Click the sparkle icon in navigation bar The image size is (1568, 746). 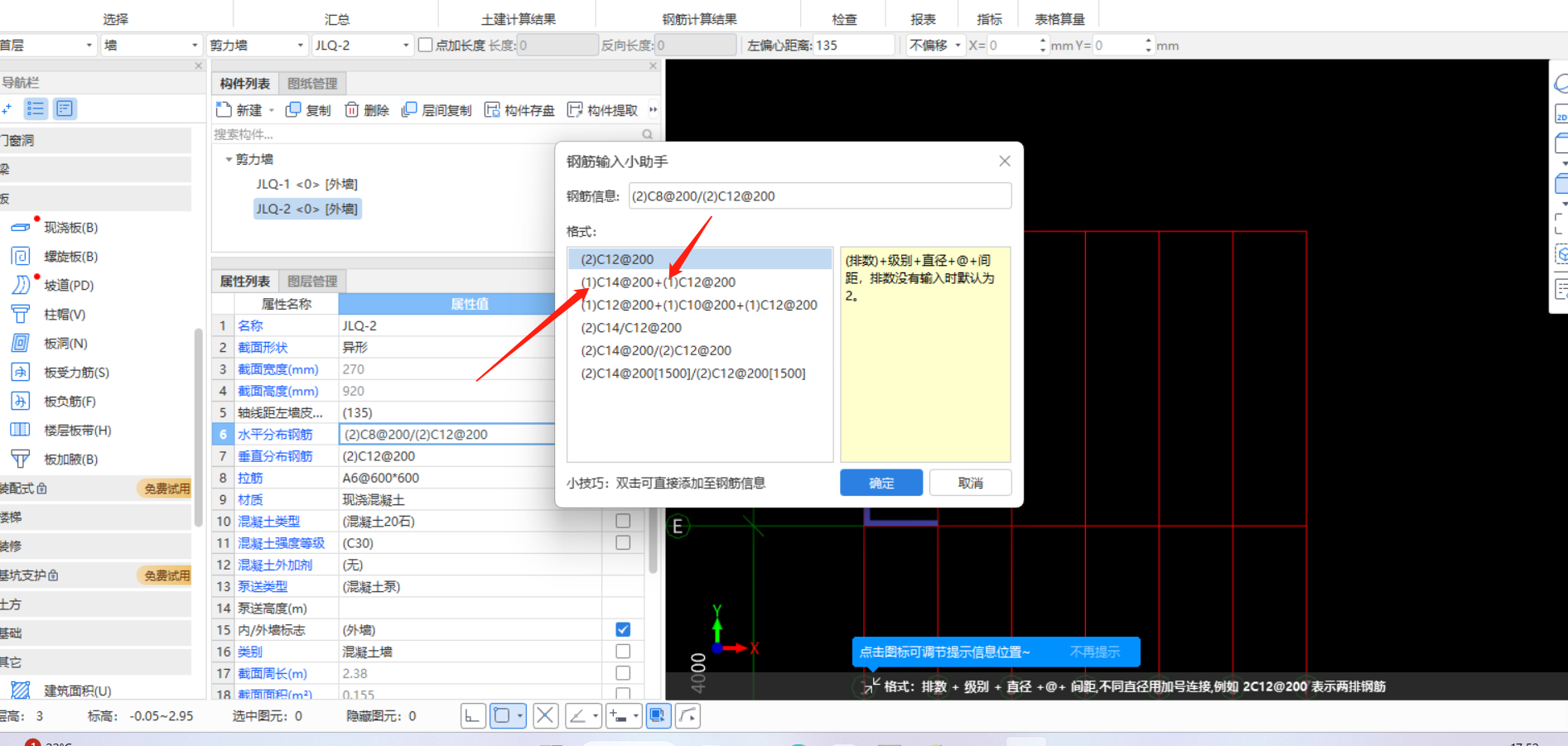point(7,108)
